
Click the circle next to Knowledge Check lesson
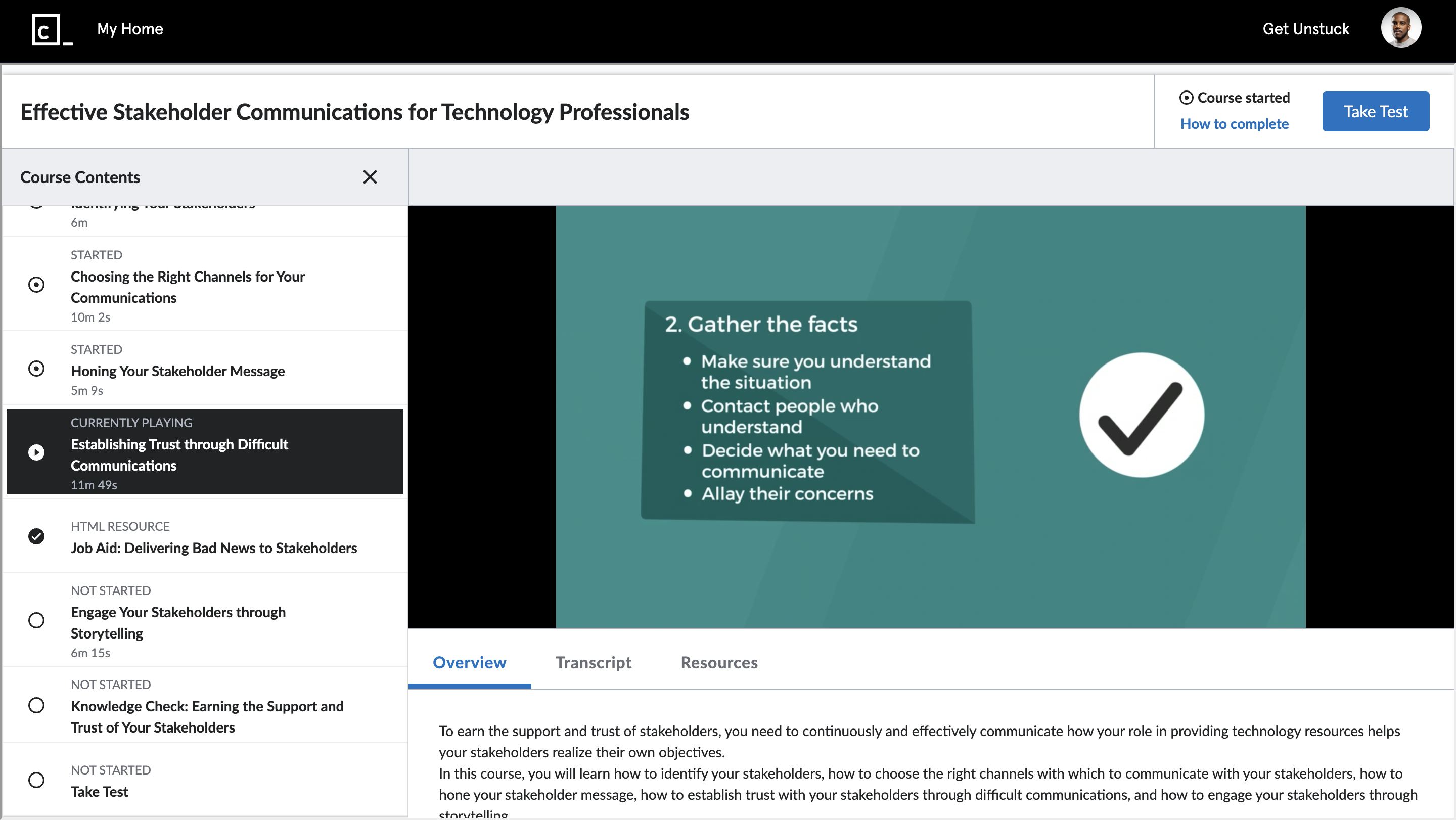pos(37,705)
